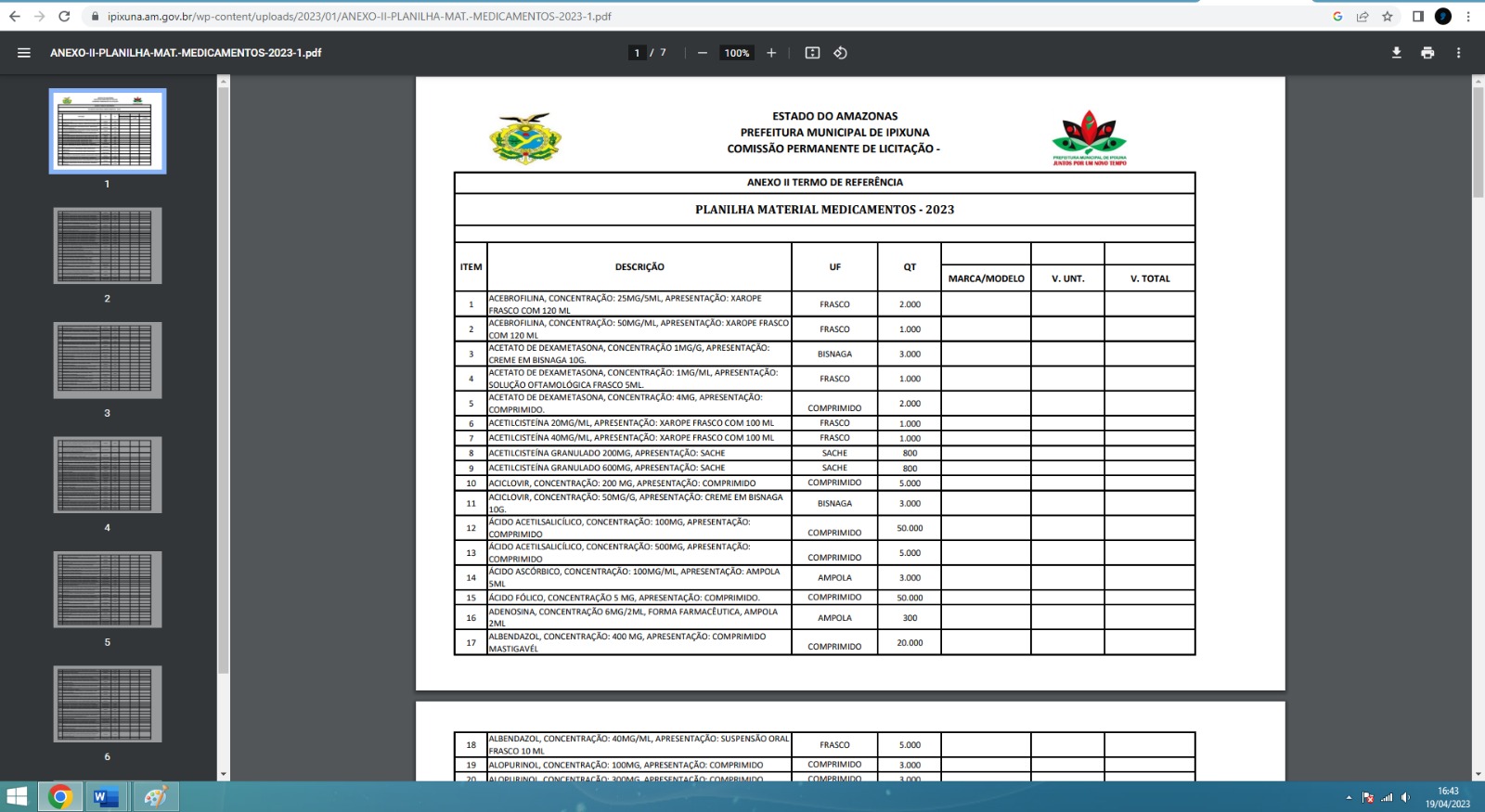Open the PDF viewer more actions menu
Viewport: 1485px width, 812px height.
pyautogui.click(x=1458, y=53)
